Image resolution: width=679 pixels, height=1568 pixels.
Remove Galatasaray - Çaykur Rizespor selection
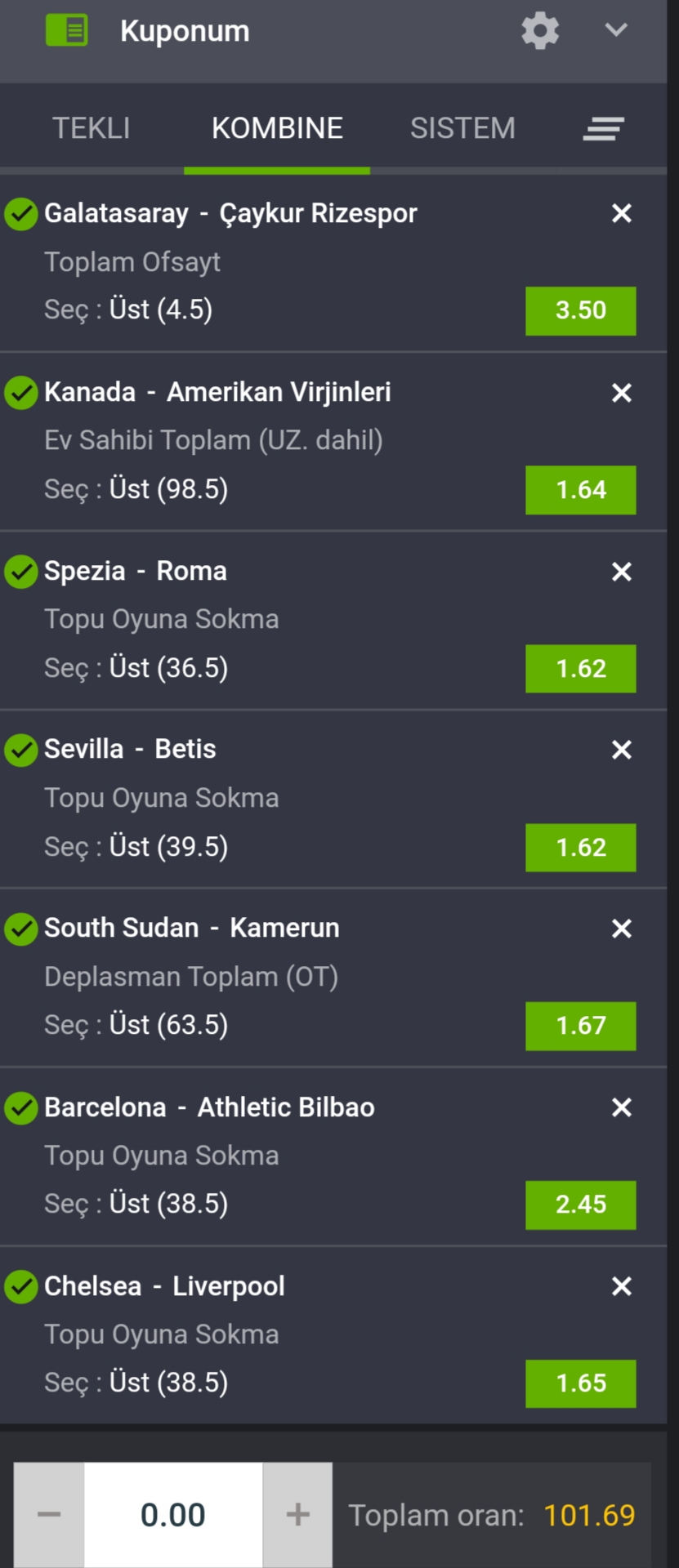(622, 213)
